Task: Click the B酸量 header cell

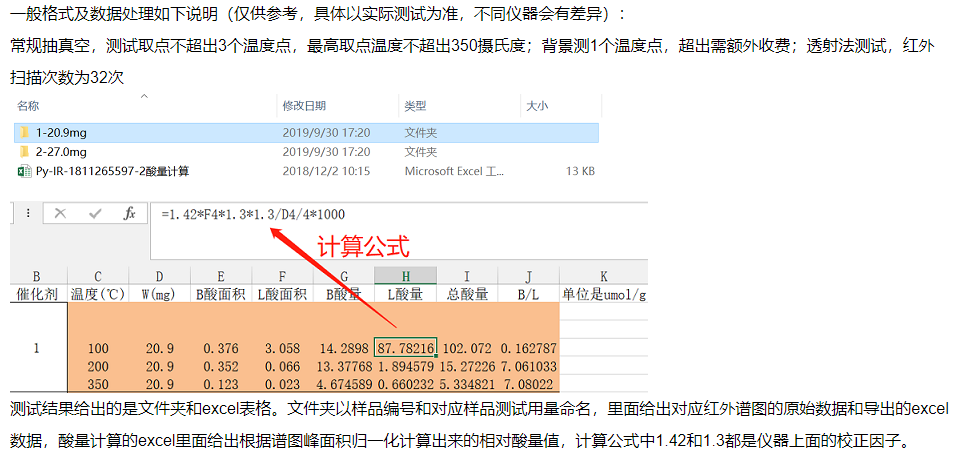Action: click(x=344, y=295)
